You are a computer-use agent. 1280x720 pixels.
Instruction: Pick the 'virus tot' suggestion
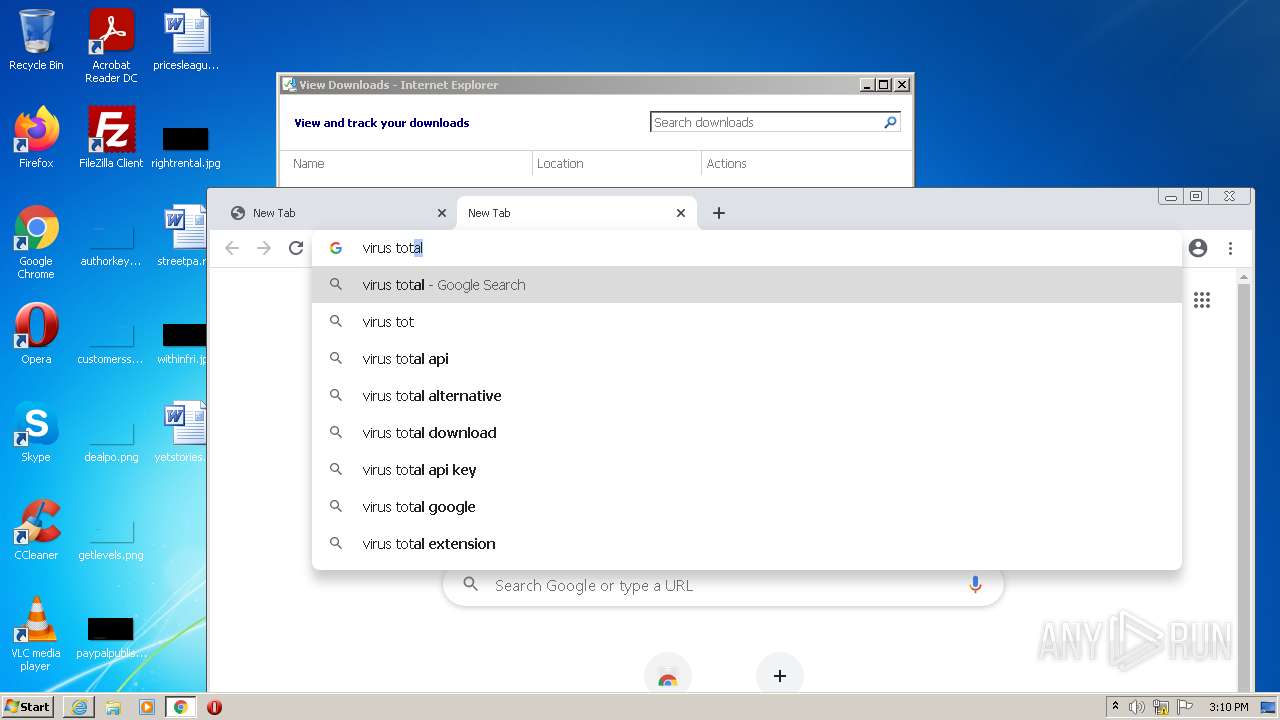747,322
